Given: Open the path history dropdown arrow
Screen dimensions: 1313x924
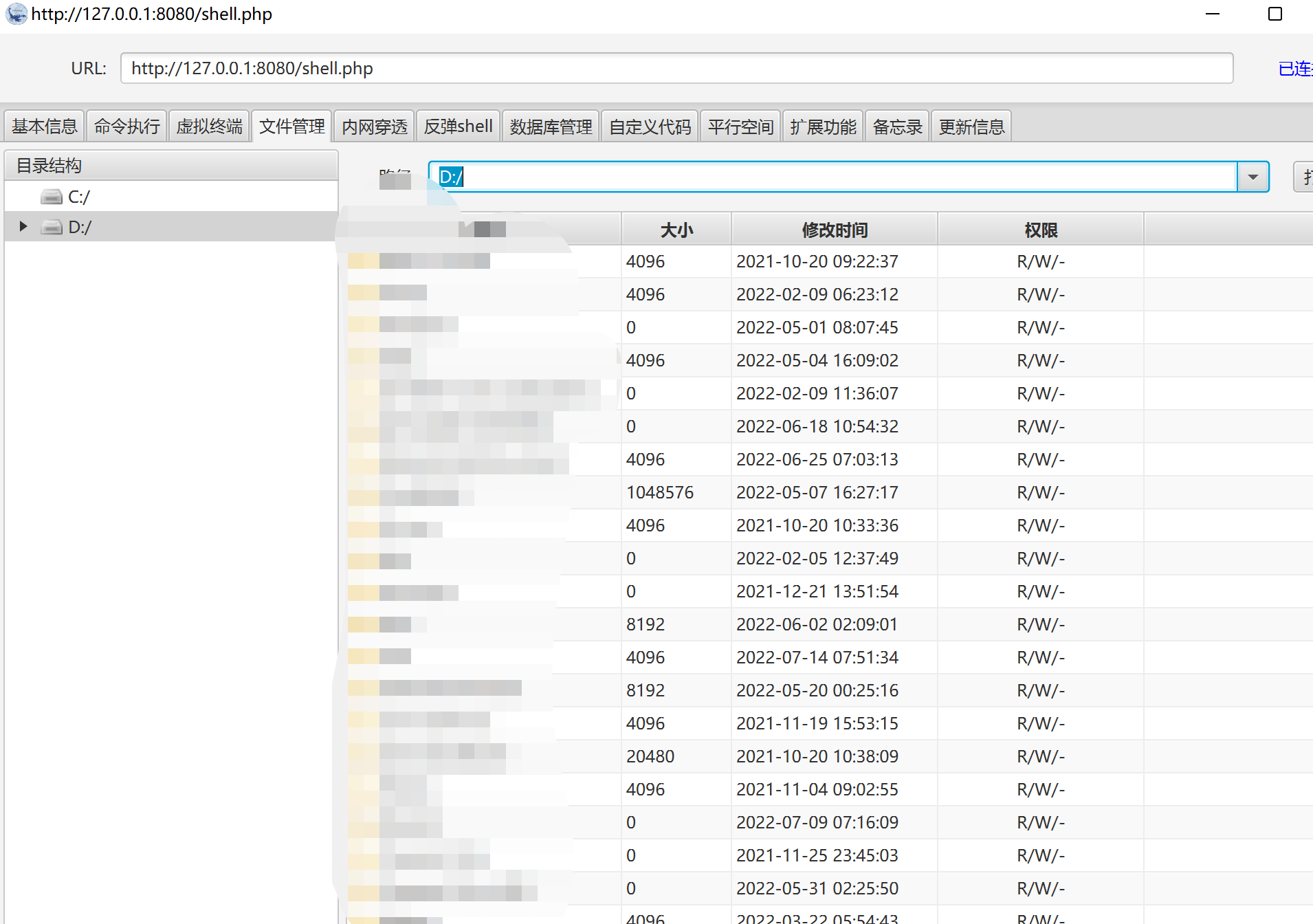Looking at the screenshot, I should [x=1253, y=177].
